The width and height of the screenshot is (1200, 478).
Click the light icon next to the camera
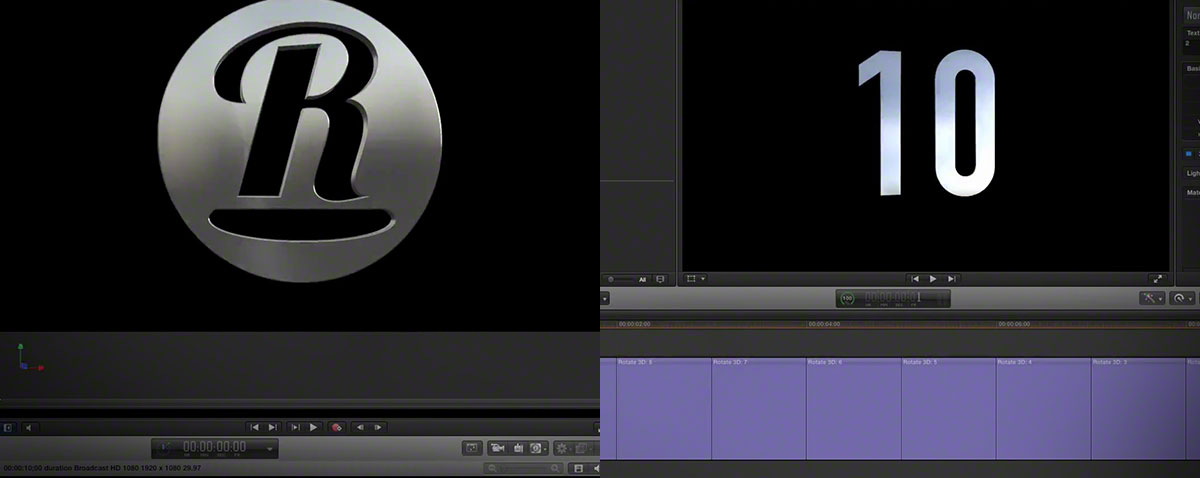[518, 448]
